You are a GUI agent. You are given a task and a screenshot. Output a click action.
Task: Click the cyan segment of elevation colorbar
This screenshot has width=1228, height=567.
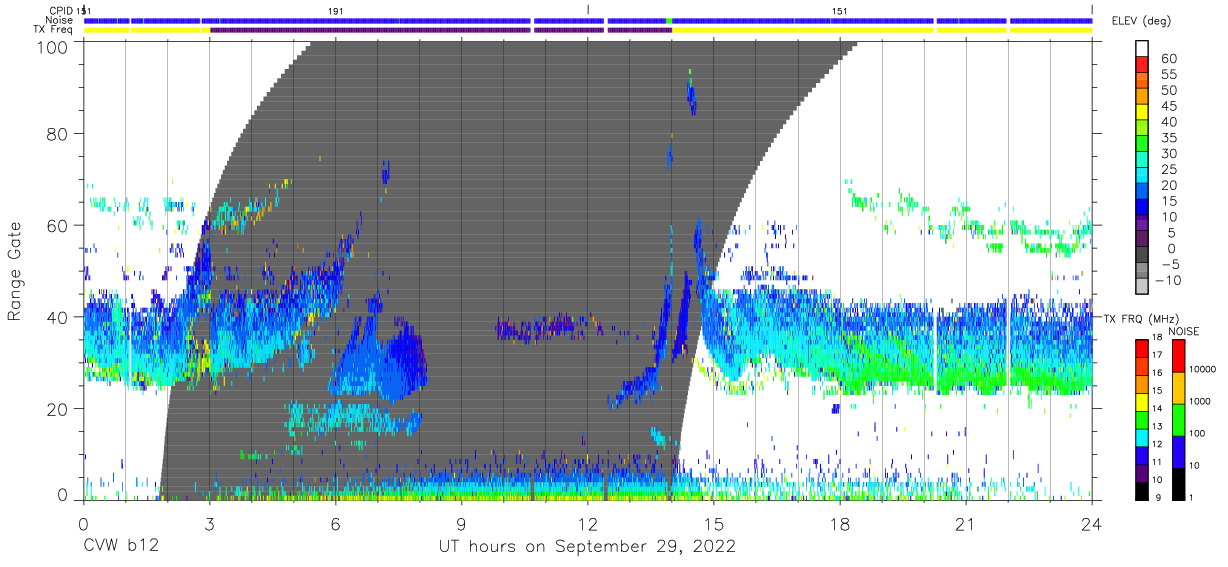[x=1144, y=177]
